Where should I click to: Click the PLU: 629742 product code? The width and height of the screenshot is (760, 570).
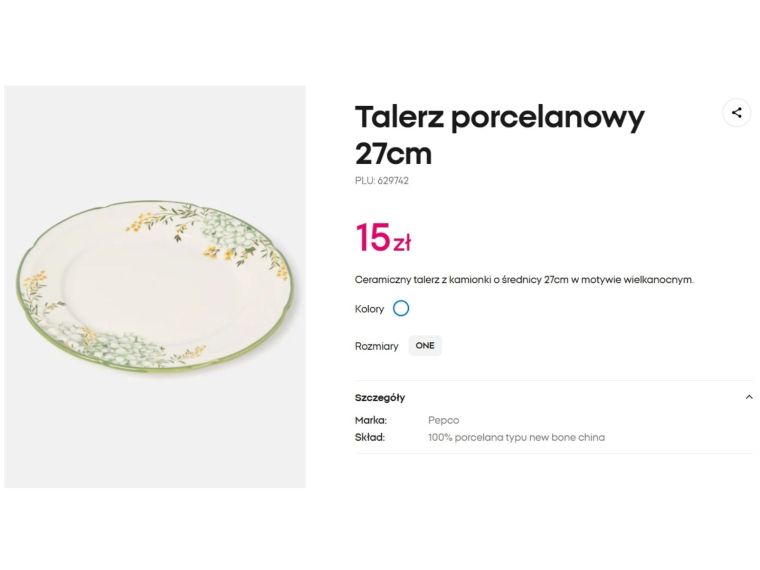pyautogui.click(x=381, y=181)
